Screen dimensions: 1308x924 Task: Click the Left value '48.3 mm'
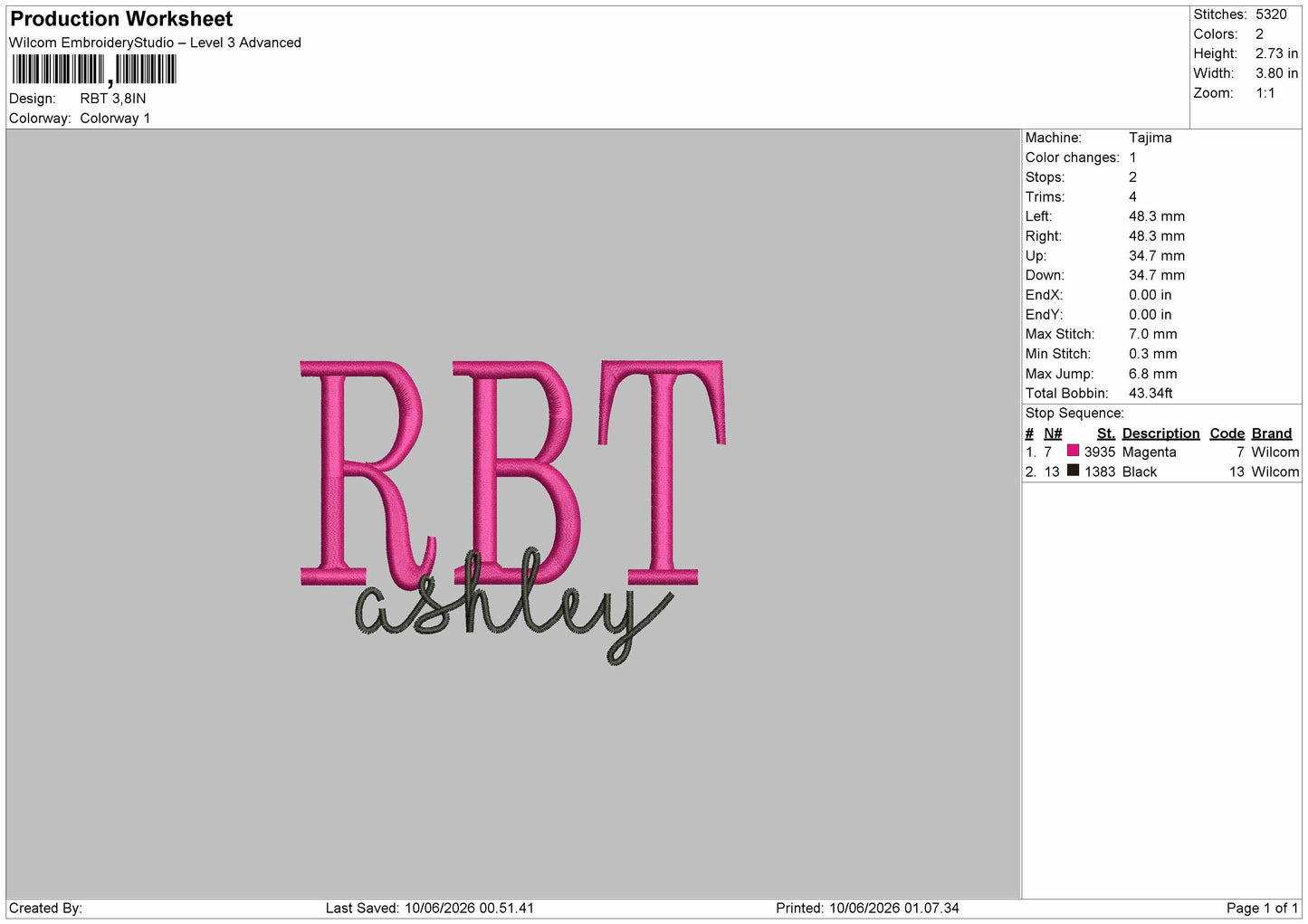pyautogui.click(x=1156, y=216)
